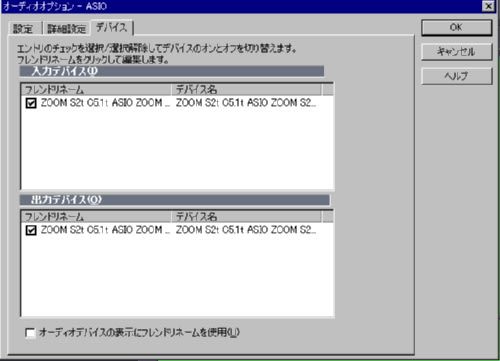Close the オーディオオプション ASIO dialog
The height and width of the screenshot is (361, 500).
[488, 6]
